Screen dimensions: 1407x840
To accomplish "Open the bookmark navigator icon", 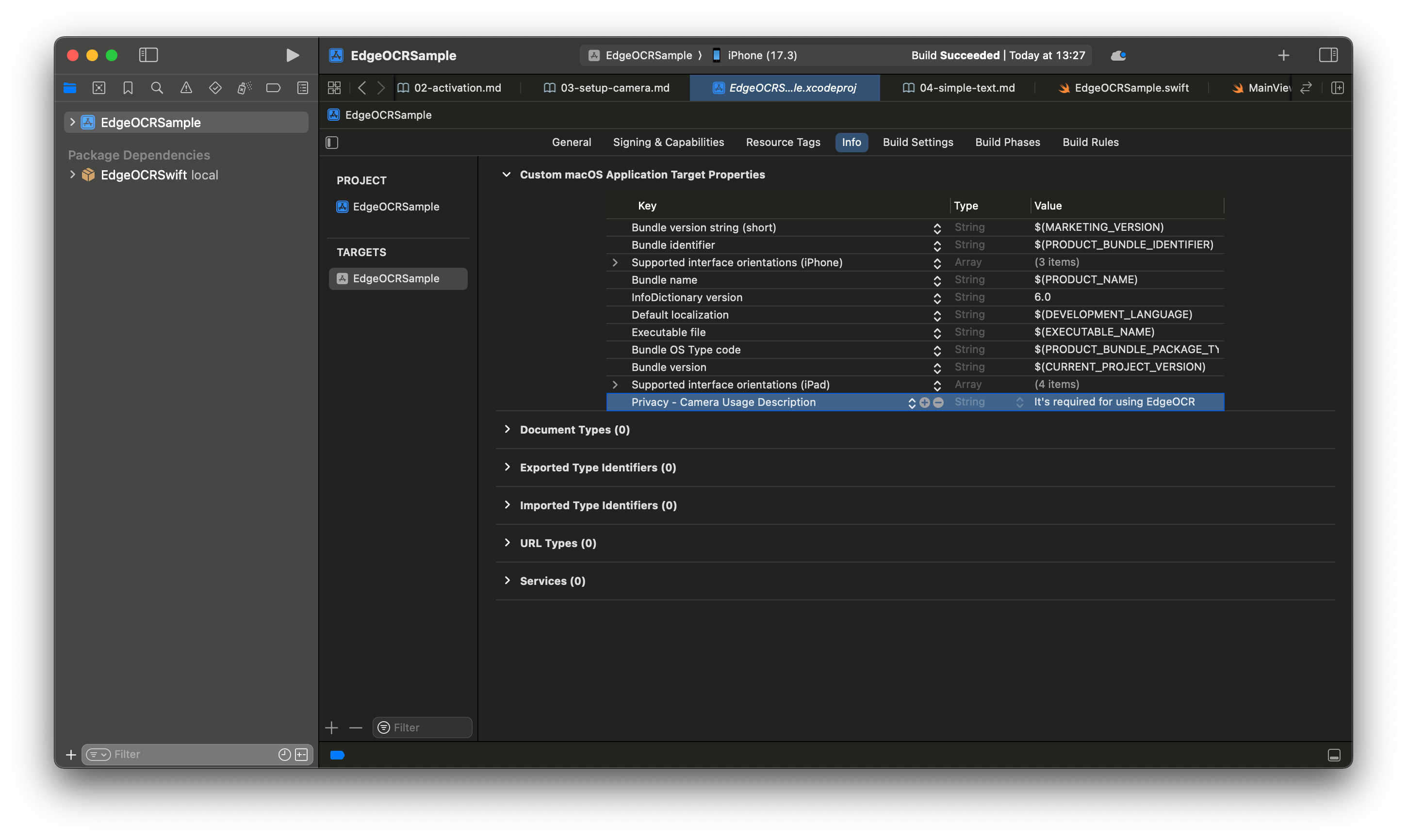I will coord(128,88).
